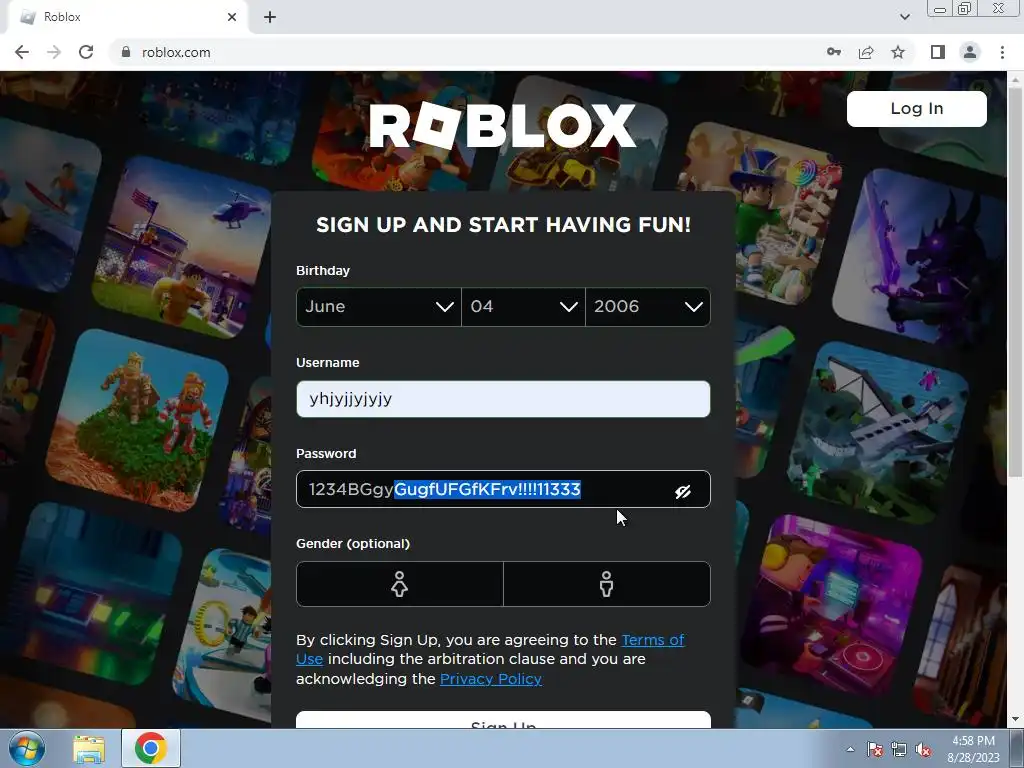The width and height of the screenshot is (1024, 768).
Task: Click the Username input field
Action: tap(503, 399)
